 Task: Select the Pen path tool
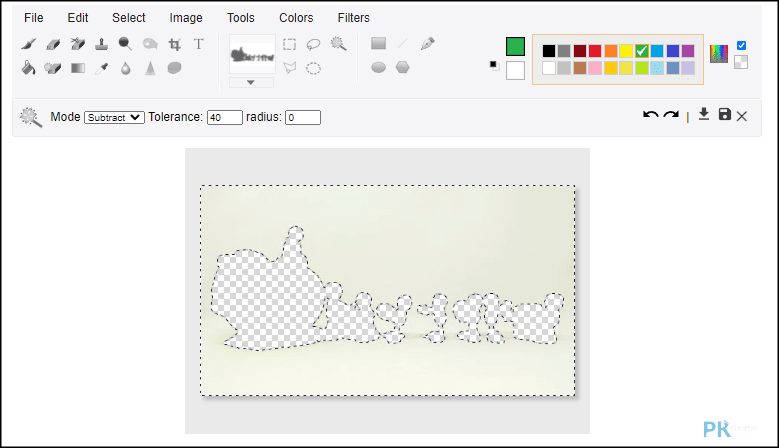(x=427, y=44)
